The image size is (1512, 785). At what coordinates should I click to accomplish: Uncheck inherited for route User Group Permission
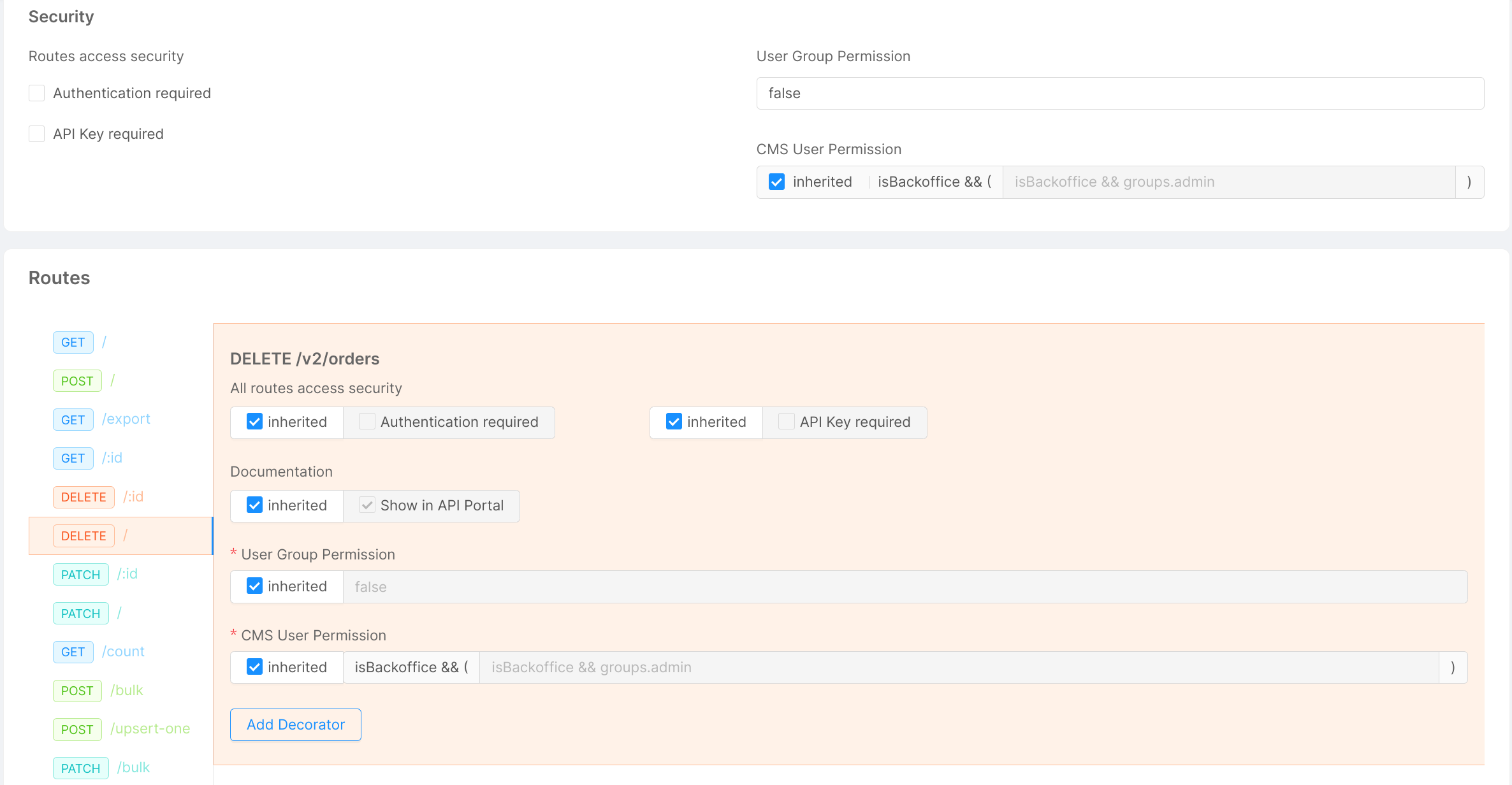(x=254, y=586)
